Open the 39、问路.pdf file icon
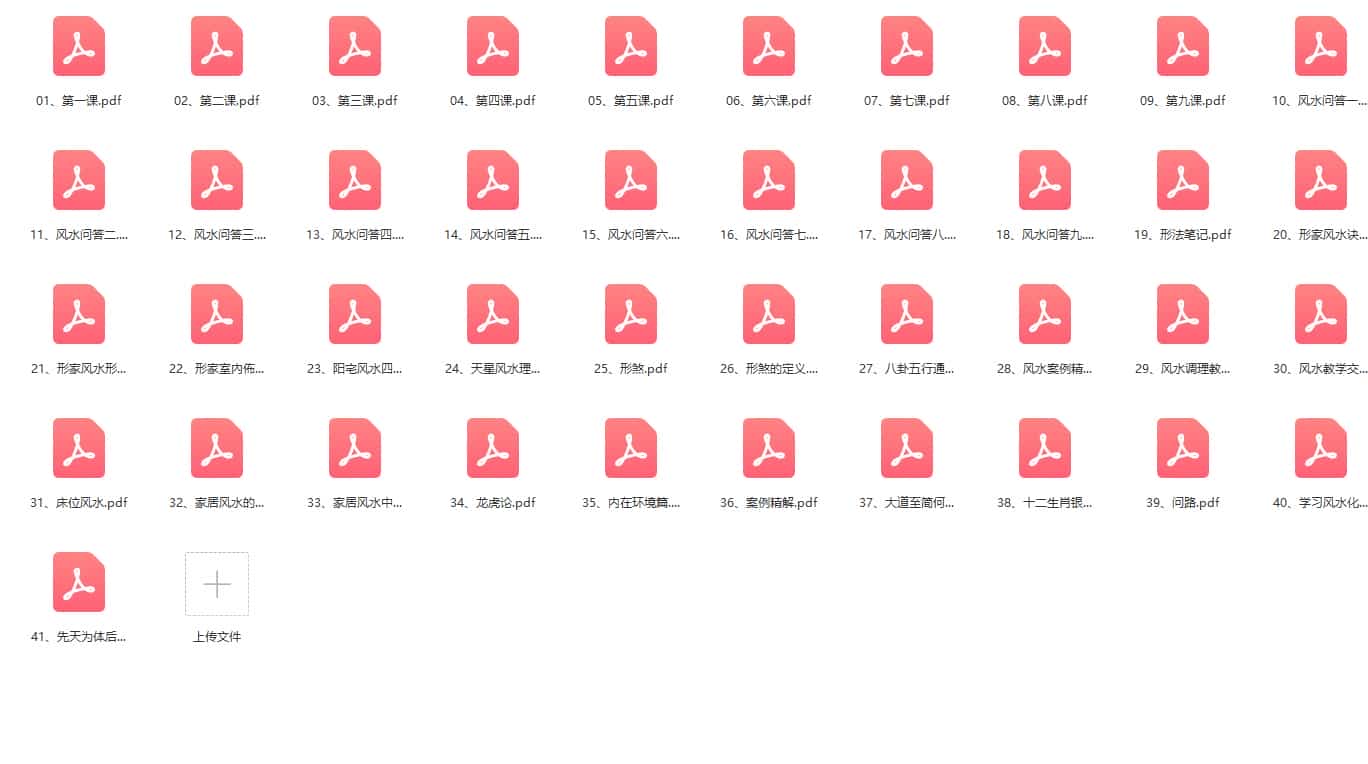The width and height of the screenshot is (1368, 764). point(1183,448)
